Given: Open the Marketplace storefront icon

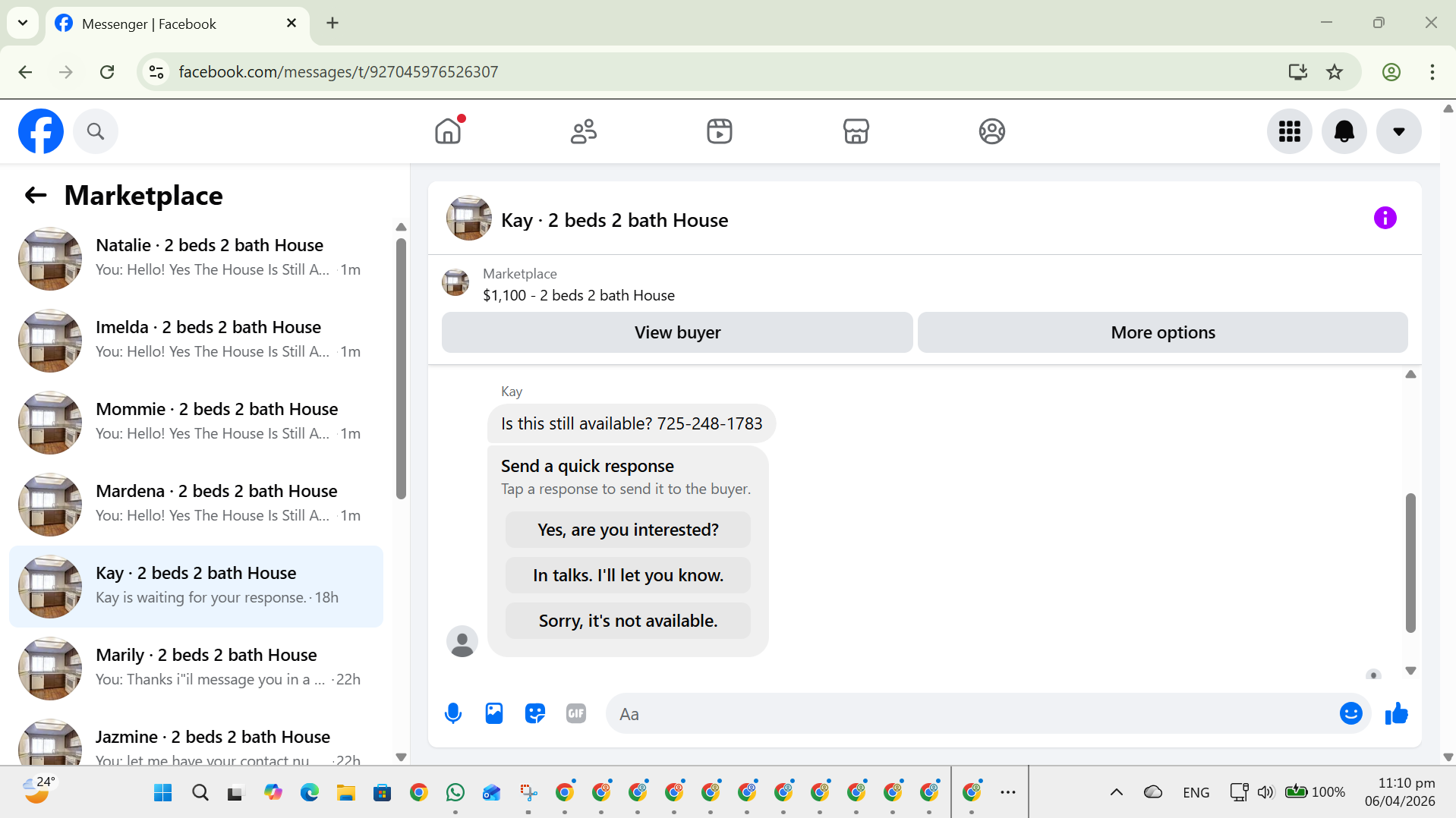Looking at the screenshot, I should (856, 131).
